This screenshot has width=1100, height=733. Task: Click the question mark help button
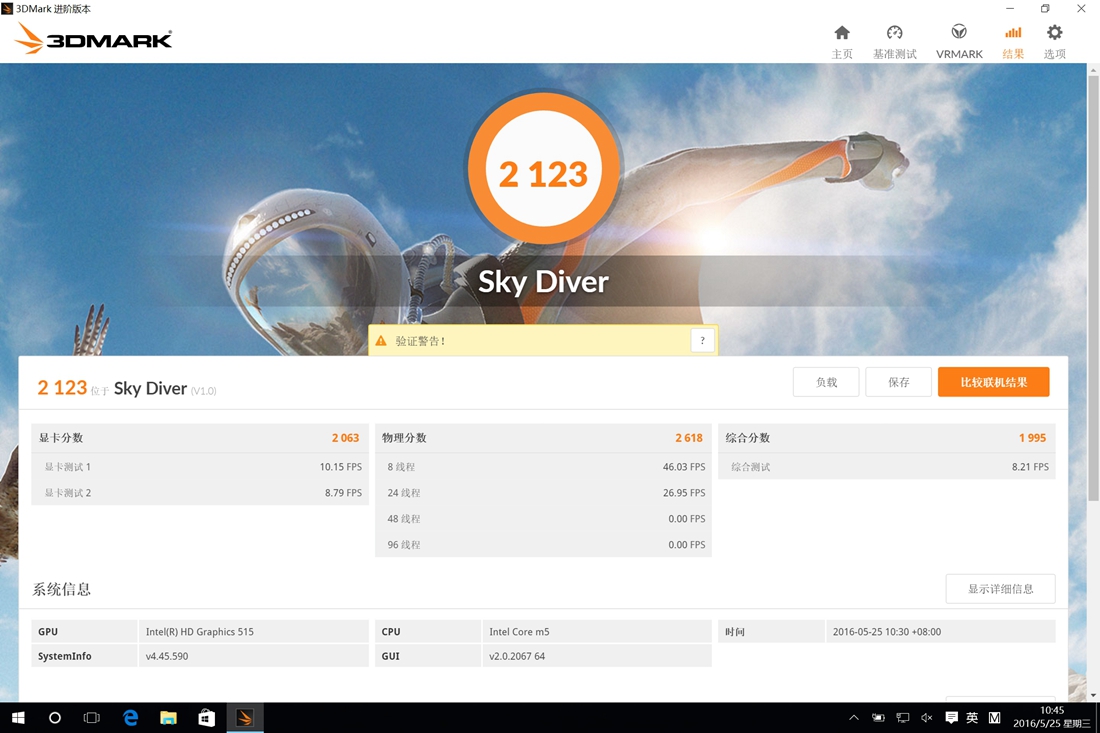point(702,341)
